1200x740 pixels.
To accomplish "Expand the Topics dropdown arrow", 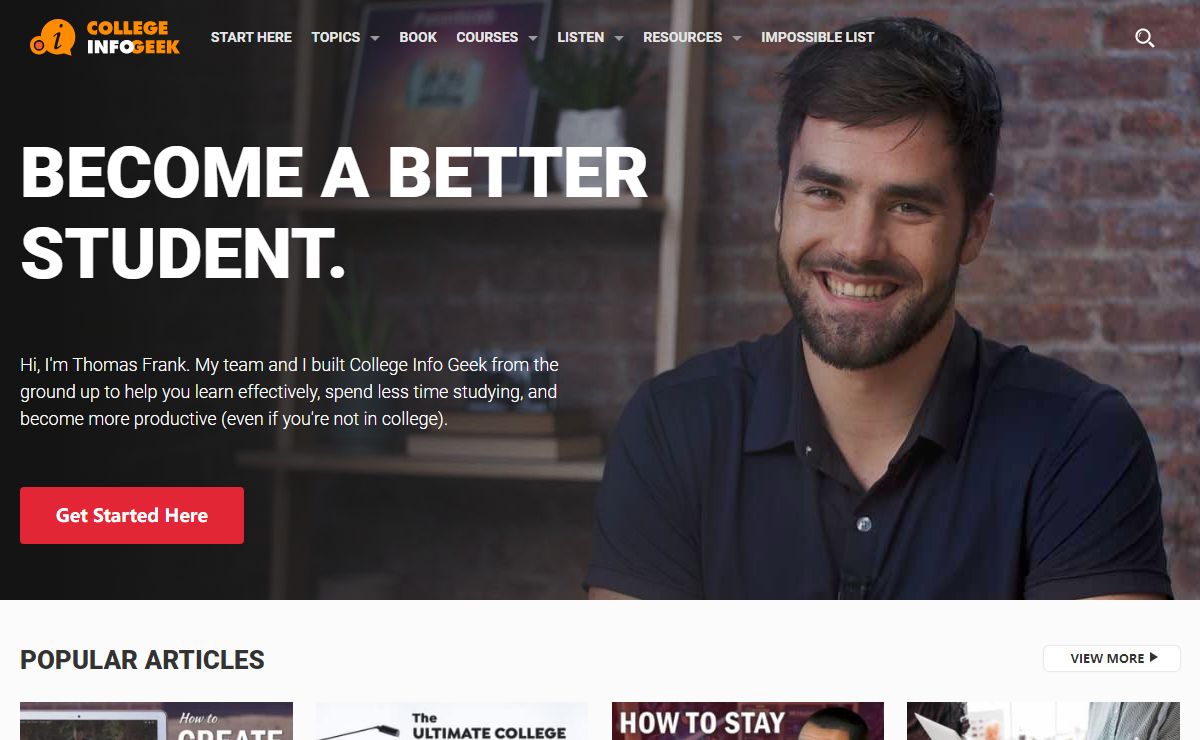I will point(375,38).
